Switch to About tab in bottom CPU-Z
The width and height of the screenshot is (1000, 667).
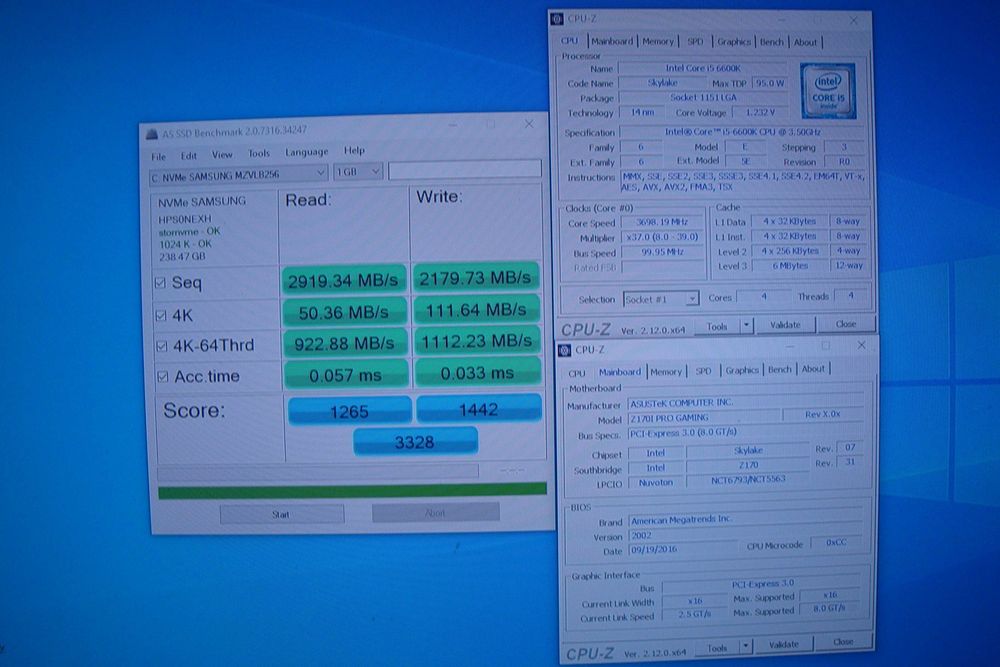(x=813, y=369)
